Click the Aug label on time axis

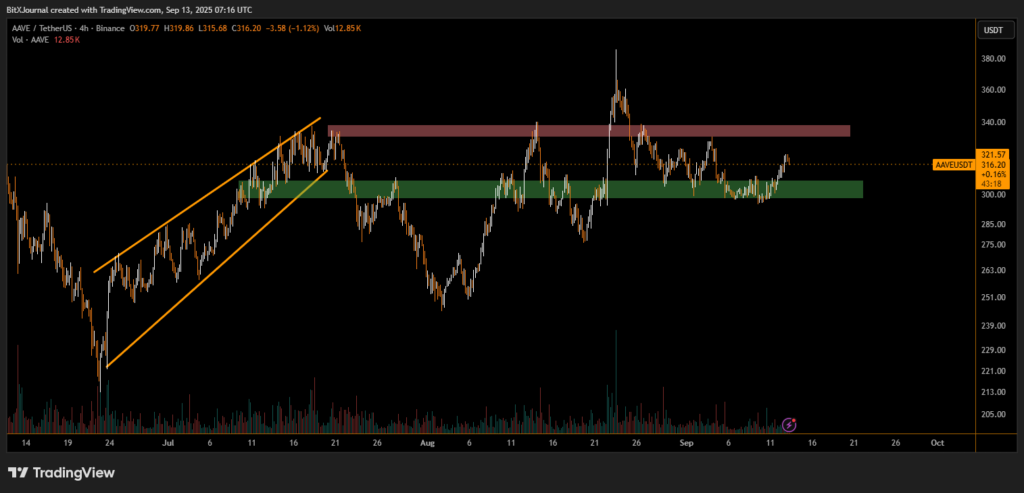428,441
